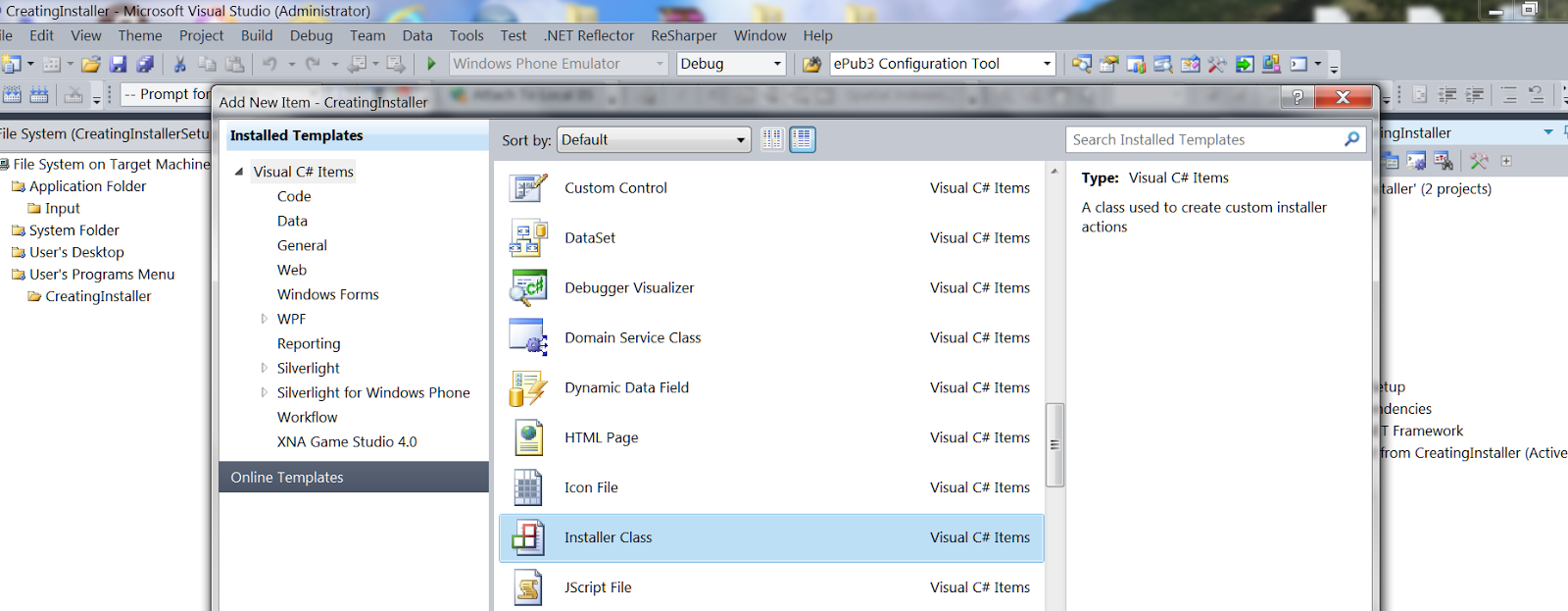Switch to small icons view
This screenshot has width=1568, height=611.
772,139
